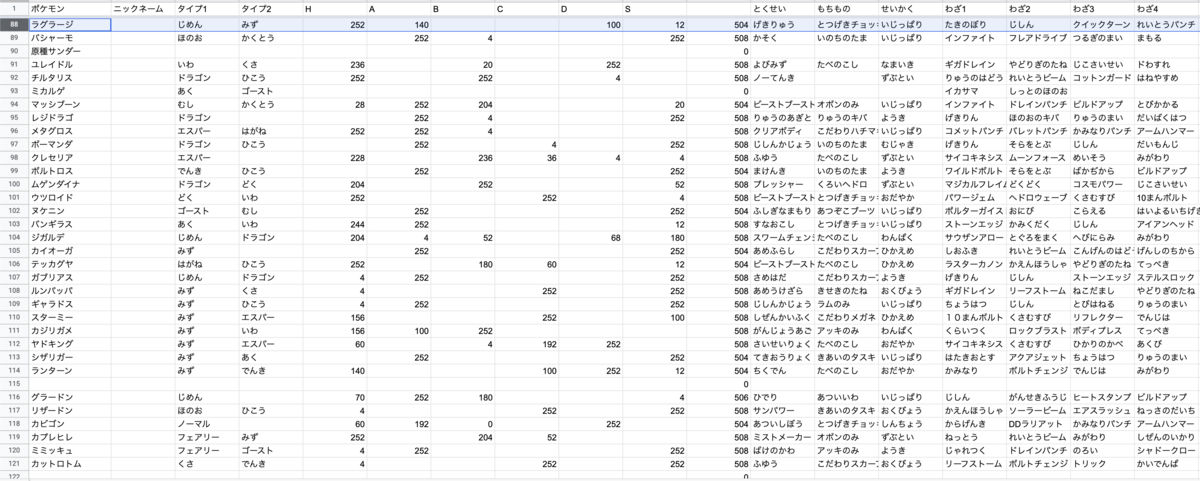
Task: Select the ギャラドス cell
Action: tap(69, 304)
